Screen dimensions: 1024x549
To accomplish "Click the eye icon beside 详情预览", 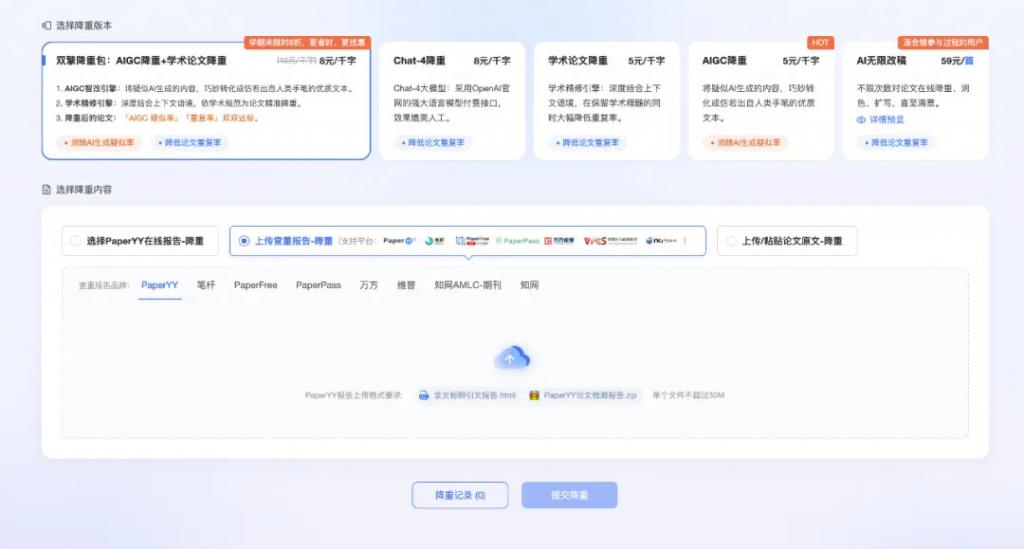I will [861, 119].
